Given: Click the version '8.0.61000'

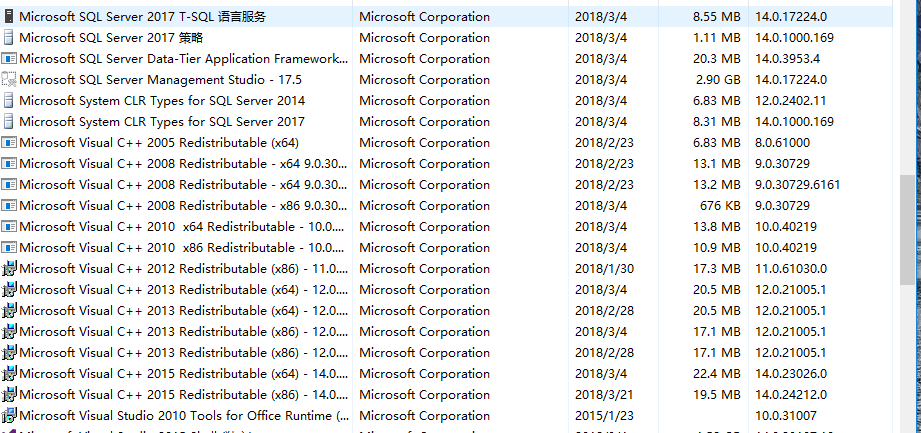Looking at the screenshot, I should tap(782, 143).
